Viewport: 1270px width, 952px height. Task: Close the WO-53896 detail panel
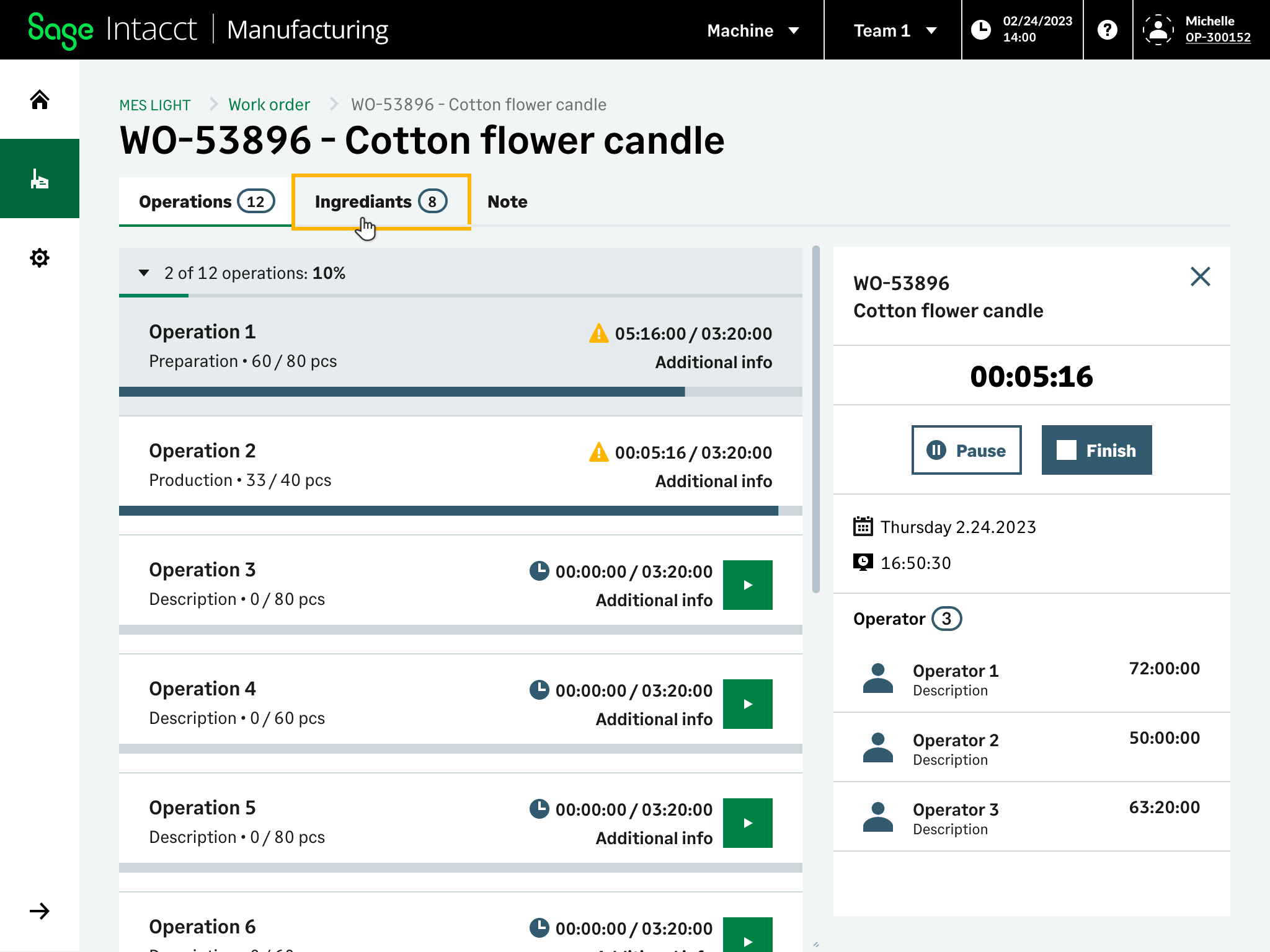pos(1199,277)
